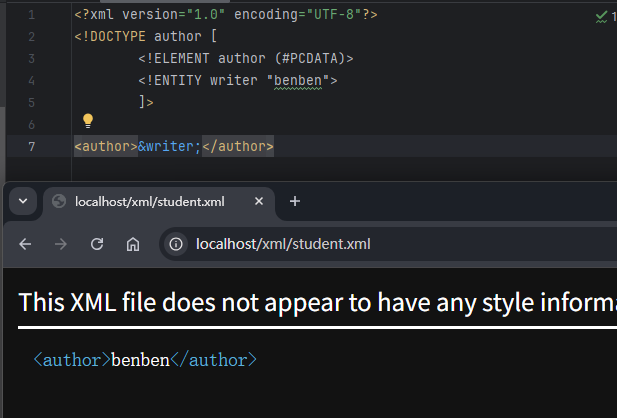Click the opening author tag in browser

click(x=71, y=360)
